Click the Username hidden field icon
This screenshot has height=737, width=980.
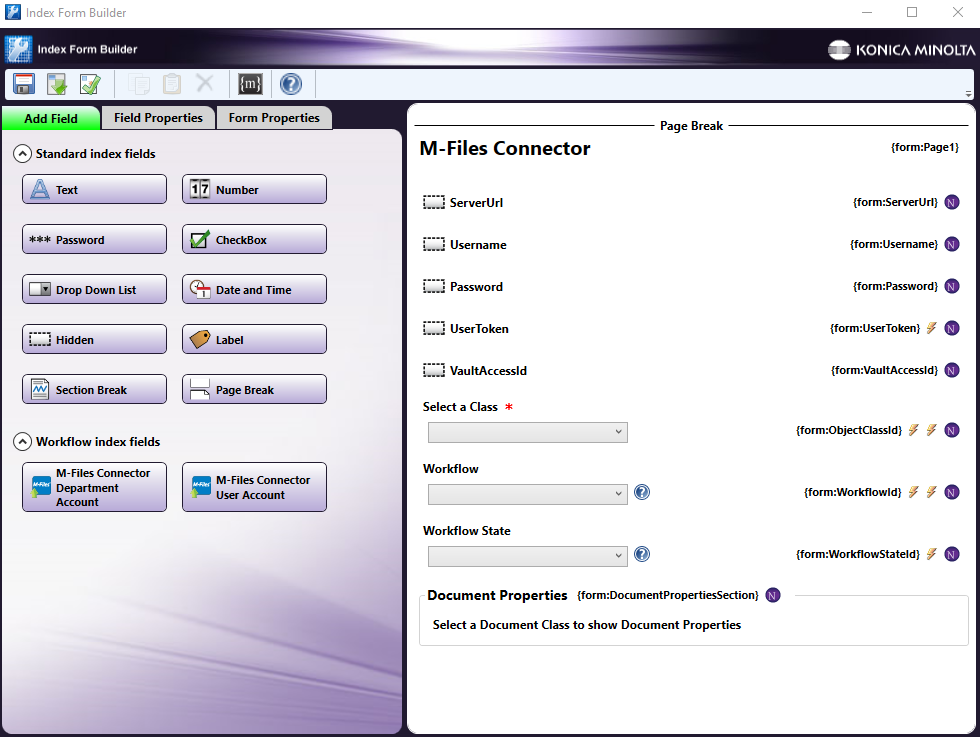[x=434, y=244]
